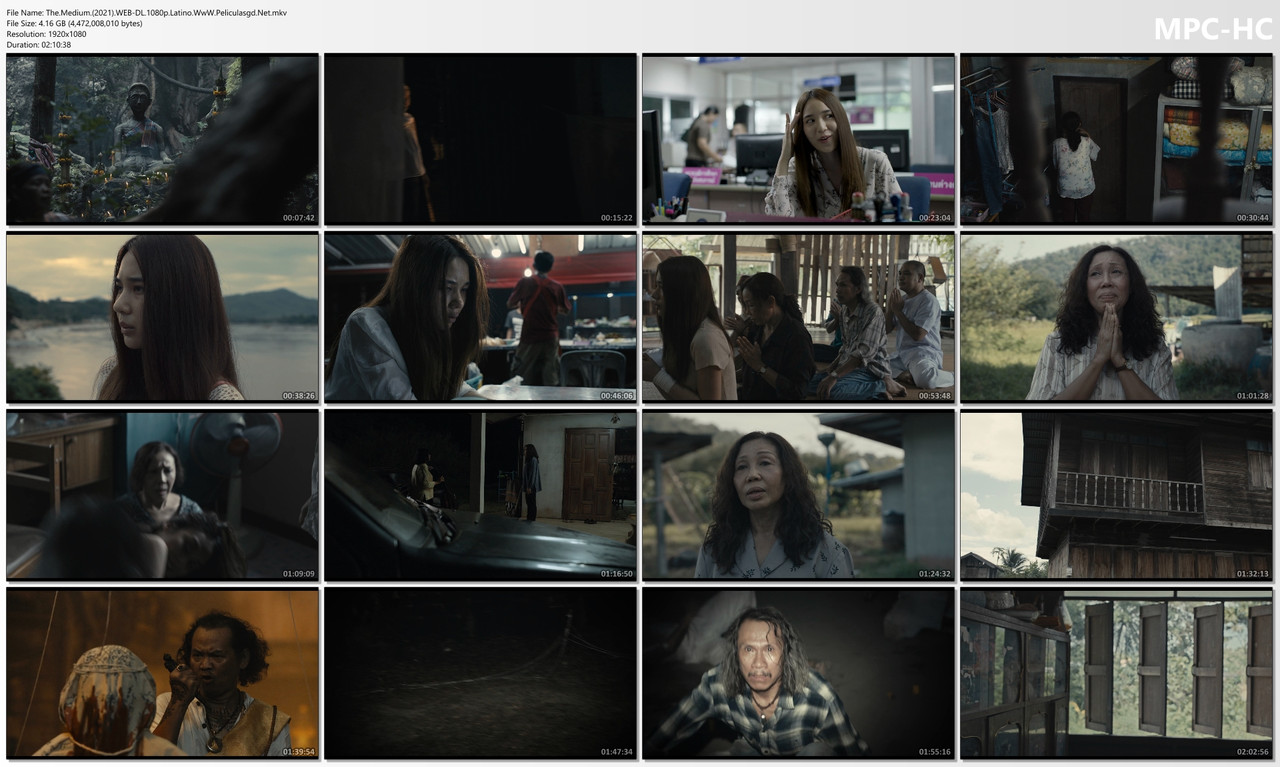The image size is (1280, 767).
Task: Open the open window shutters thumbnail 02:02:56
Action: click(x=1116, y=674)
